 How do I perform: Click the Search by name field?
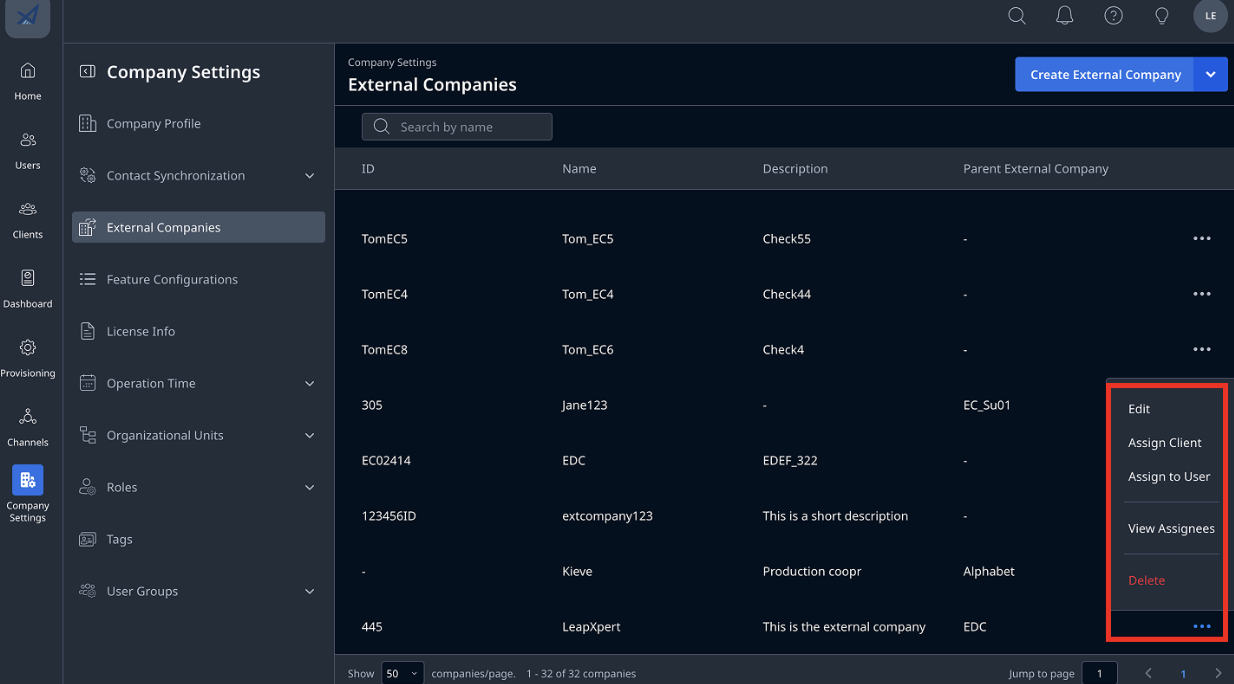[457, 127]
